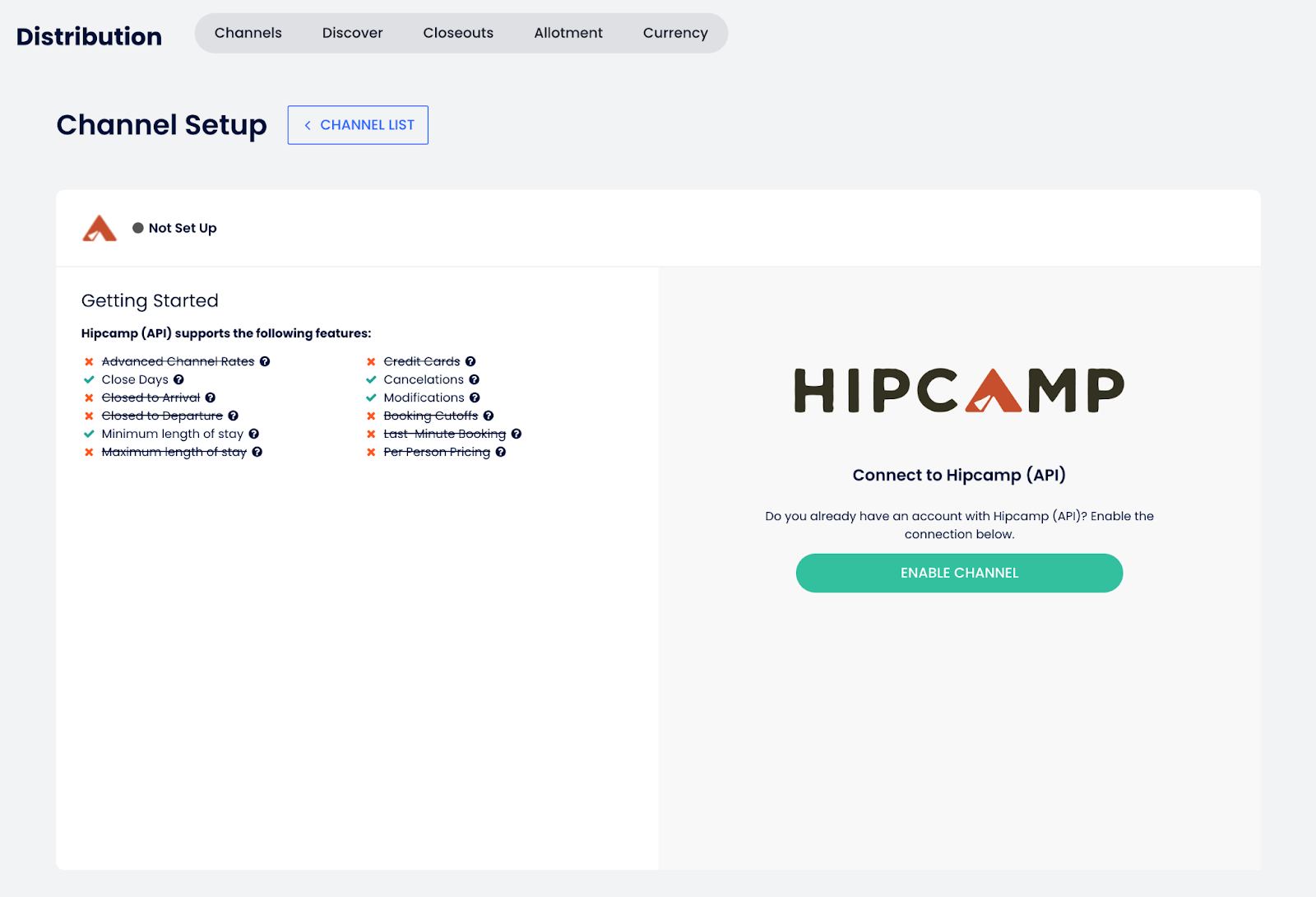Open help icon beside Credit Cards
The height and width of the screenshot is (897, 1316).
click(470, 361)
